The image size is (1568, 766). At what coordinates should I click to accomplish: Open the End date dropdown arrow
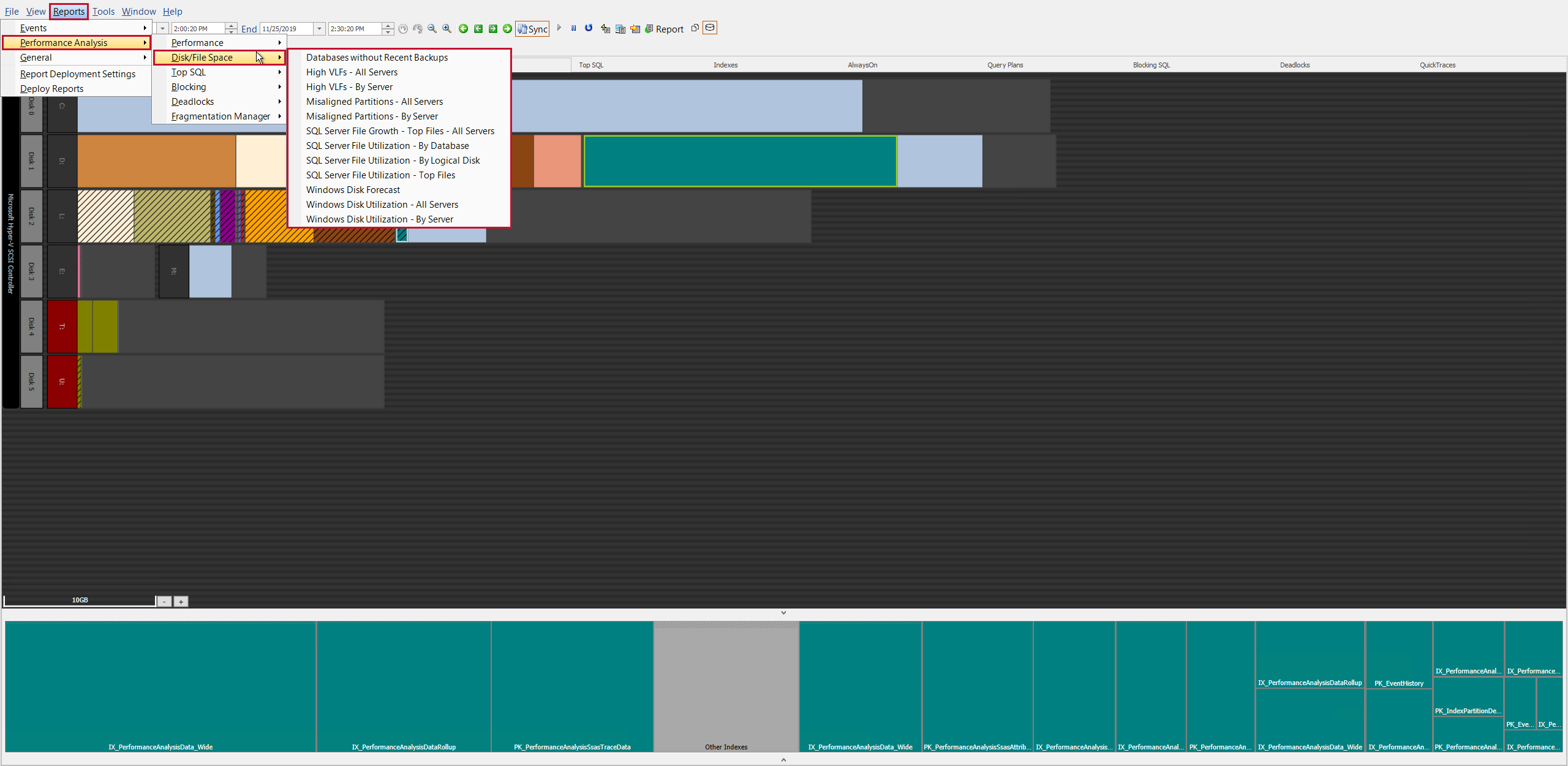319,28
